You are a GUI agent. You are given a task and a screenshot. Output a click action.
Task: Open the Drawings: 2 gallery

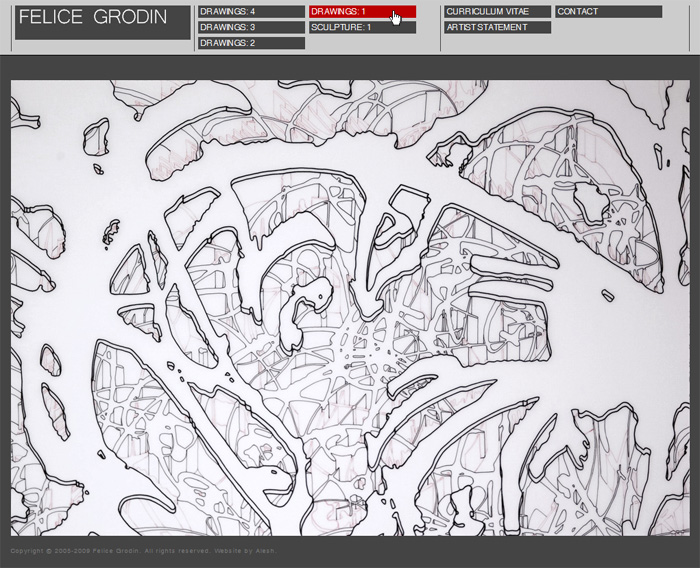(251, 43)
